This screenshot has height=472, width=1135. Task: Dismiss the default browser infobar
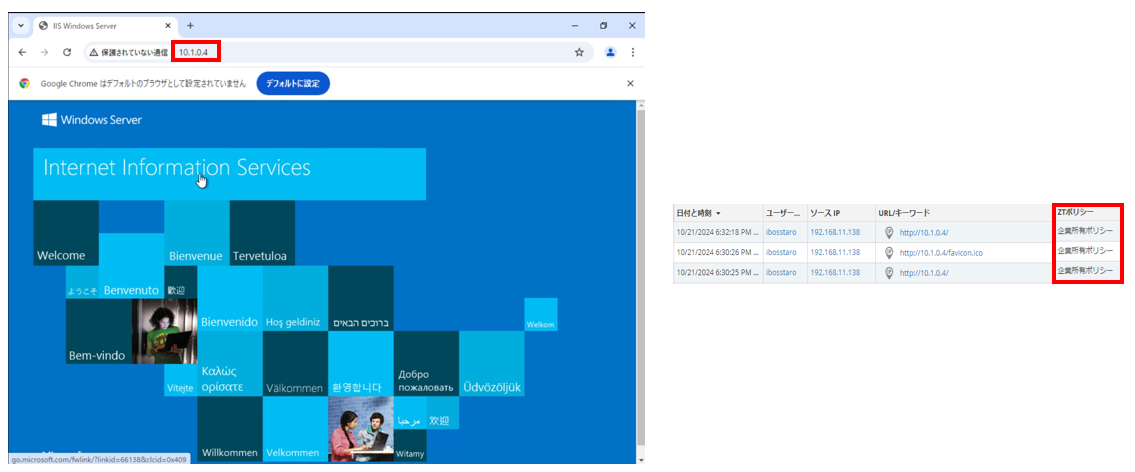pos(630,83)
